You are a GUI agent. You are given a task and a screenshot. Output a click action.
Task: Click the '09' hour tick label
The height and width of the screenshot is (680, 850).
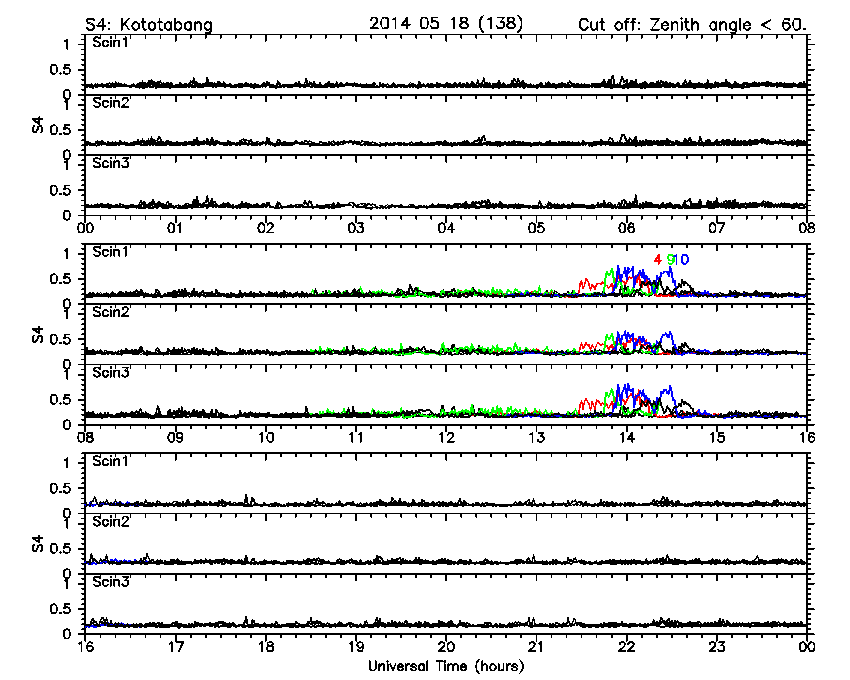tap(175, 437)
